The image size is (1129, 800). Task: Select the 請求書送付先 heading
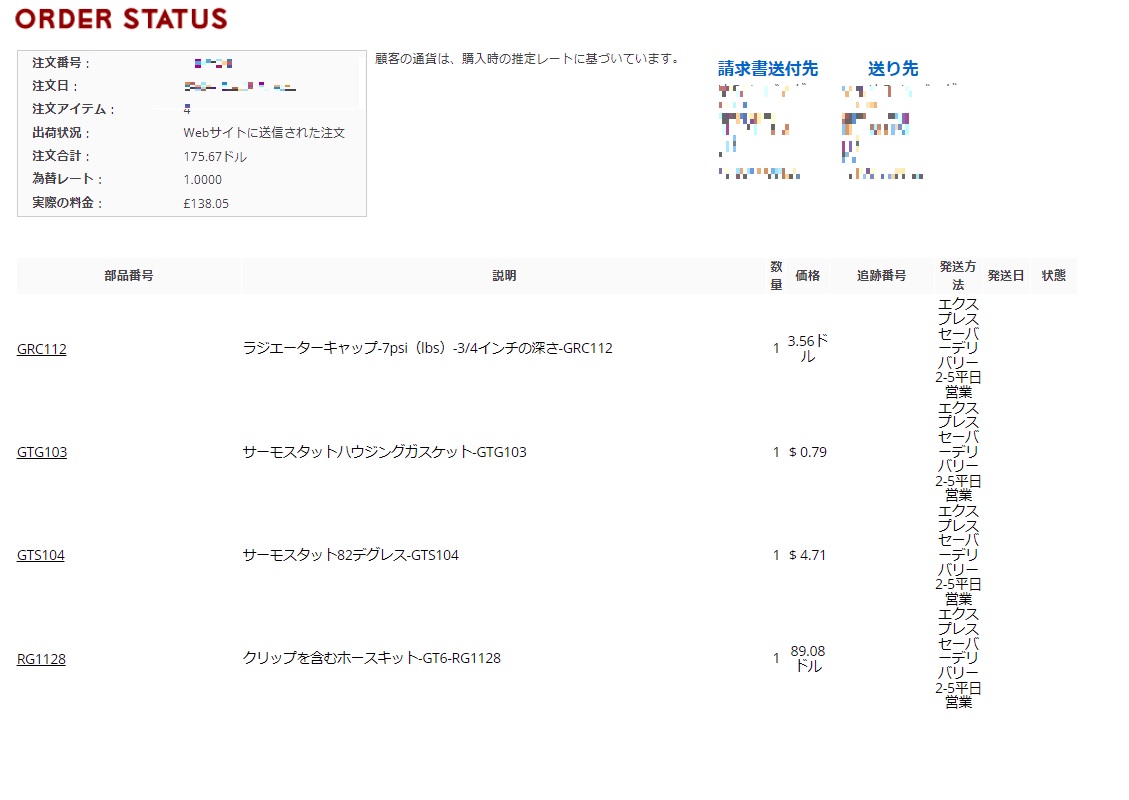(x=767, y=69)
